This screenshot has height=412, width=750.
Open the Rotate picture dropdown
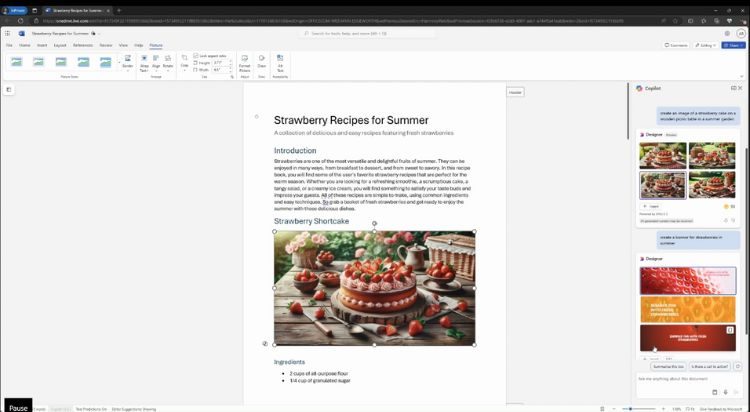click(x=168, y=63)
